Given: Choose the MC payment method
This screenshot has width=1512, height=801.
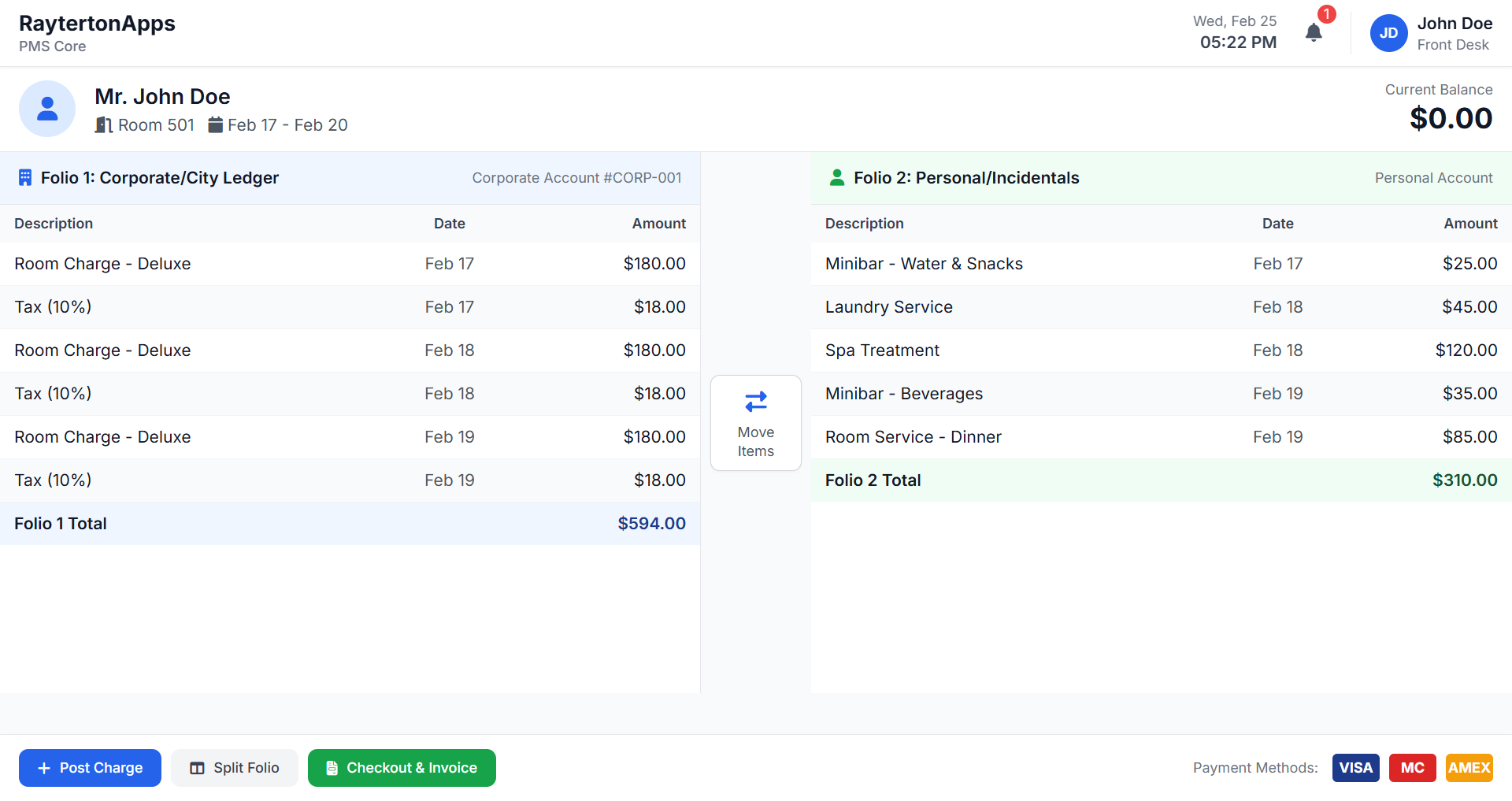Looking at the screenshot, I should tap(1412, 768).
